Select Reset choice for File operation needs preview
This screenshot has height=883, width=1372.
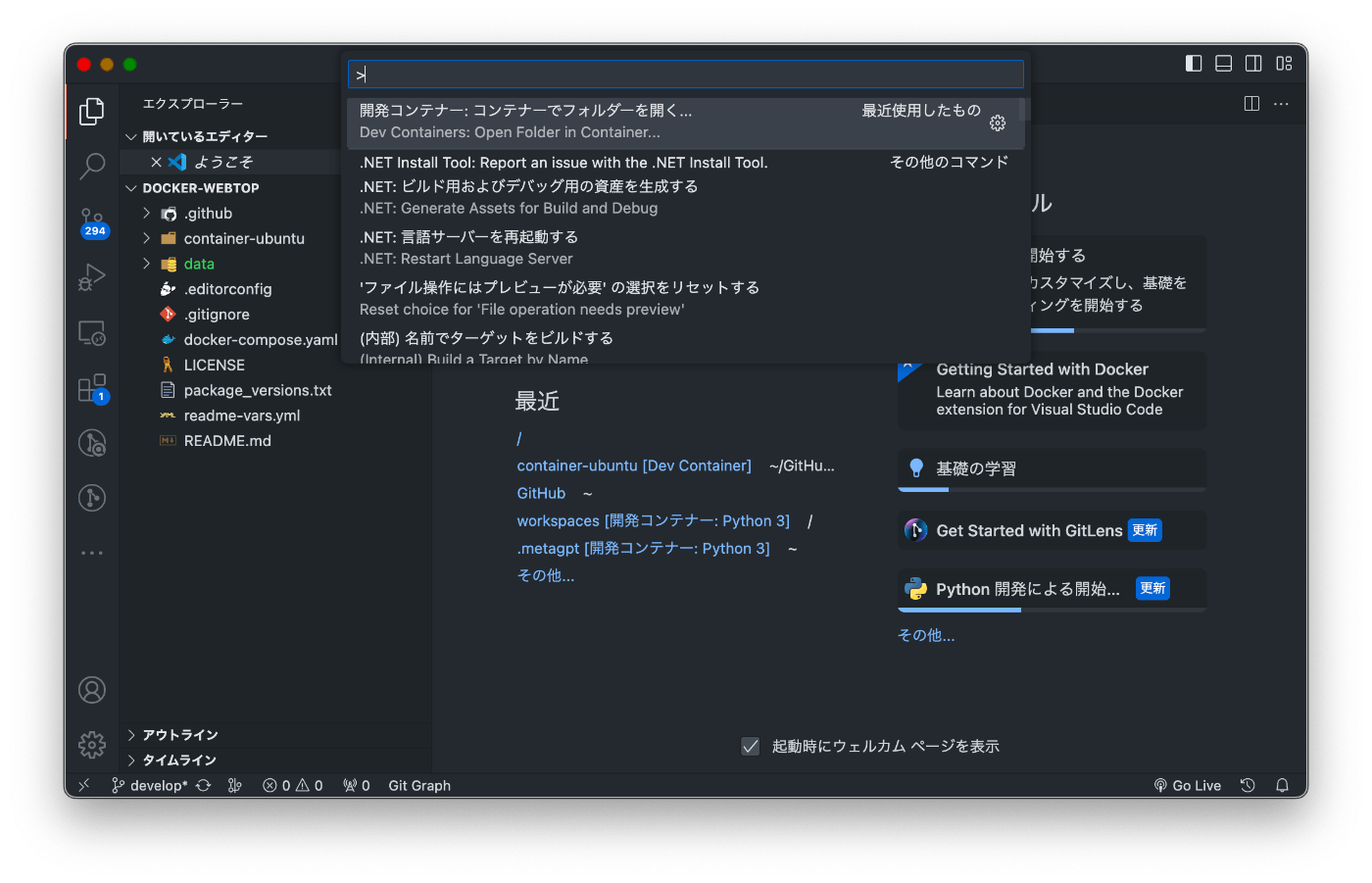pos(684,298)
